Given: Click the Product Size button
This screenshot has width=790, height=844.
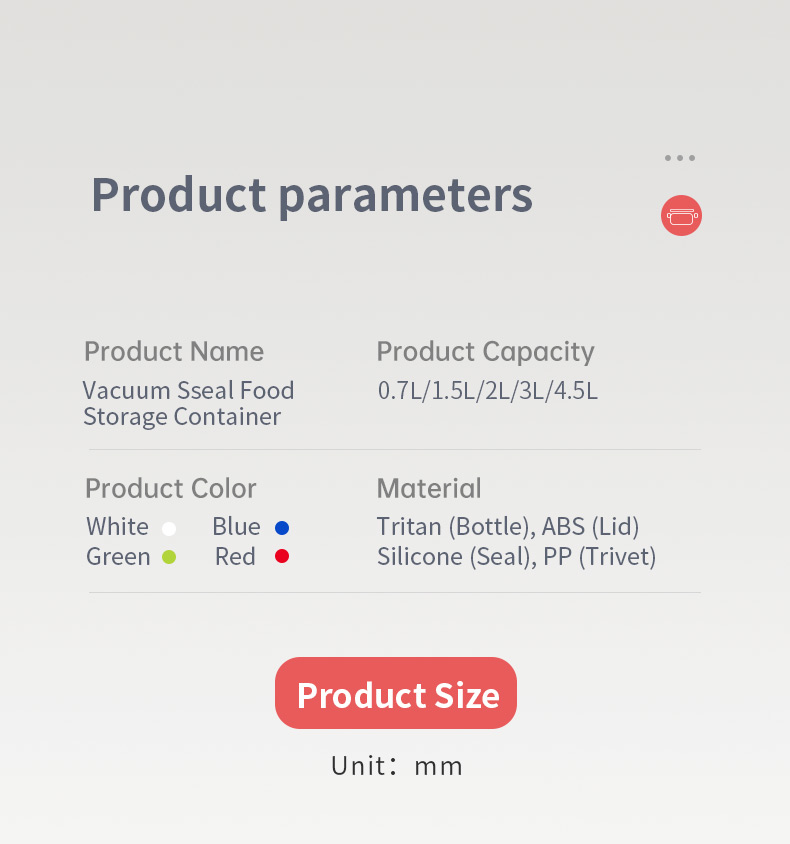Looking at the screenshot, I should click(x=396, y=693).
